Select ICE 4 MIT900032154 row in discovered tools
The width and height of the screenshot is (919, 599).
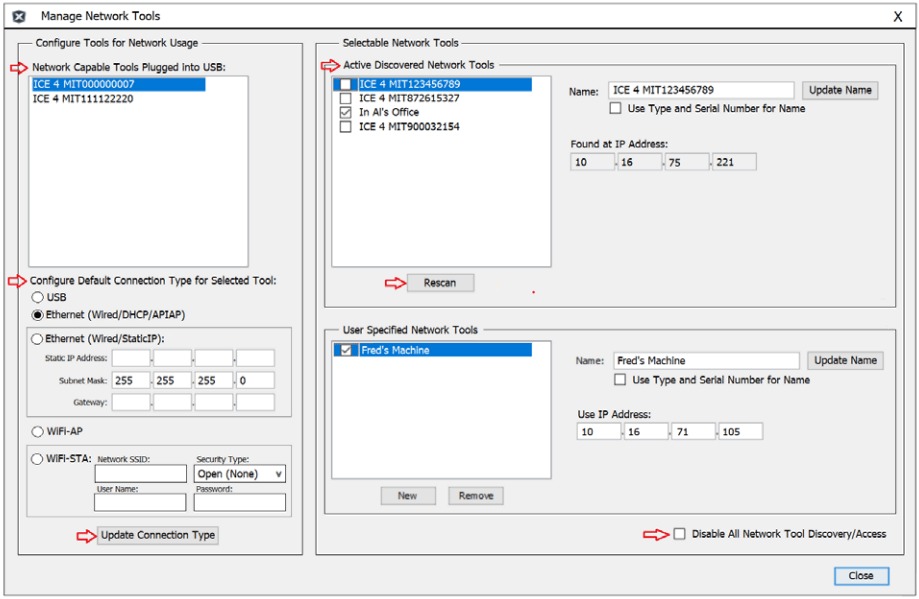pyautogui.click(x=409, y=127)
